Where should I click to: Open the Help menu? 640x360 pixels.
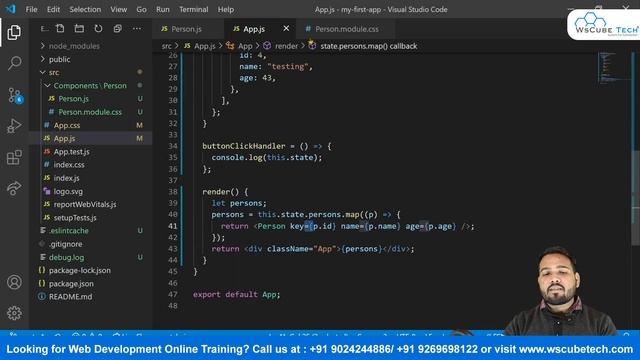click(x=226, y=9)
